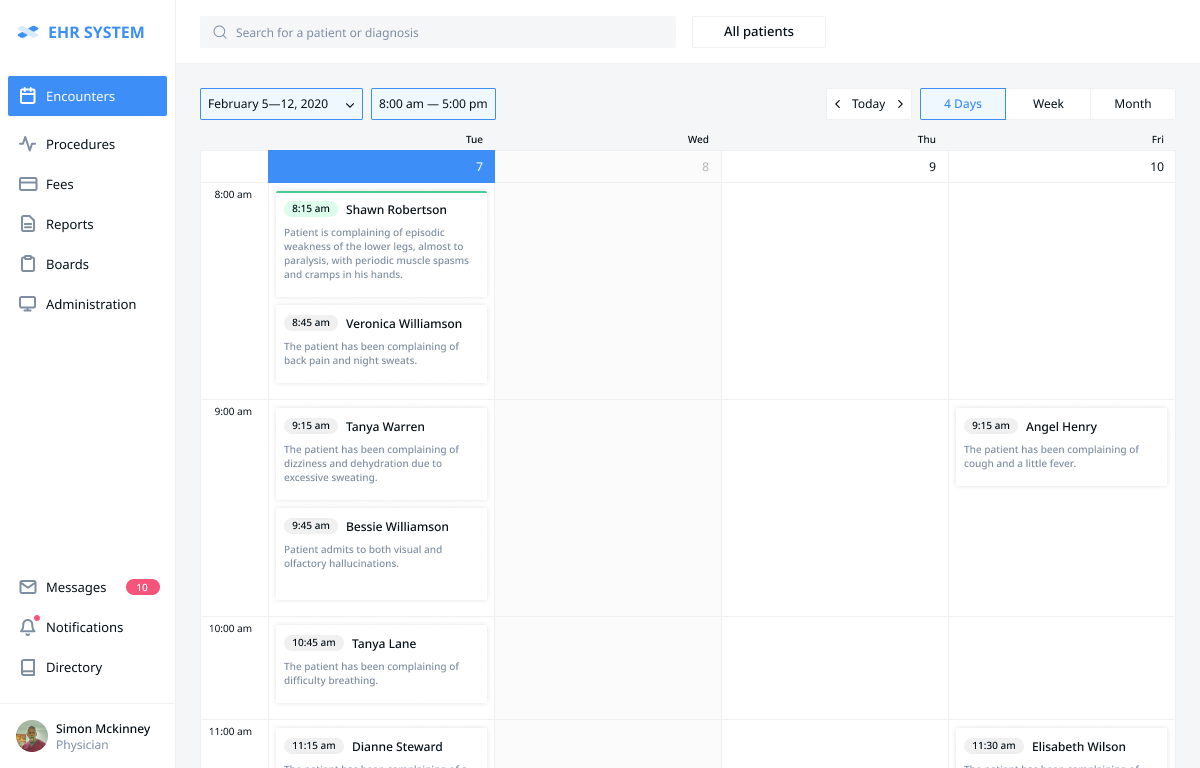Select Wednesday 8 column header
Viewport: 1200px width, 768px height.
tap(608, 166)
